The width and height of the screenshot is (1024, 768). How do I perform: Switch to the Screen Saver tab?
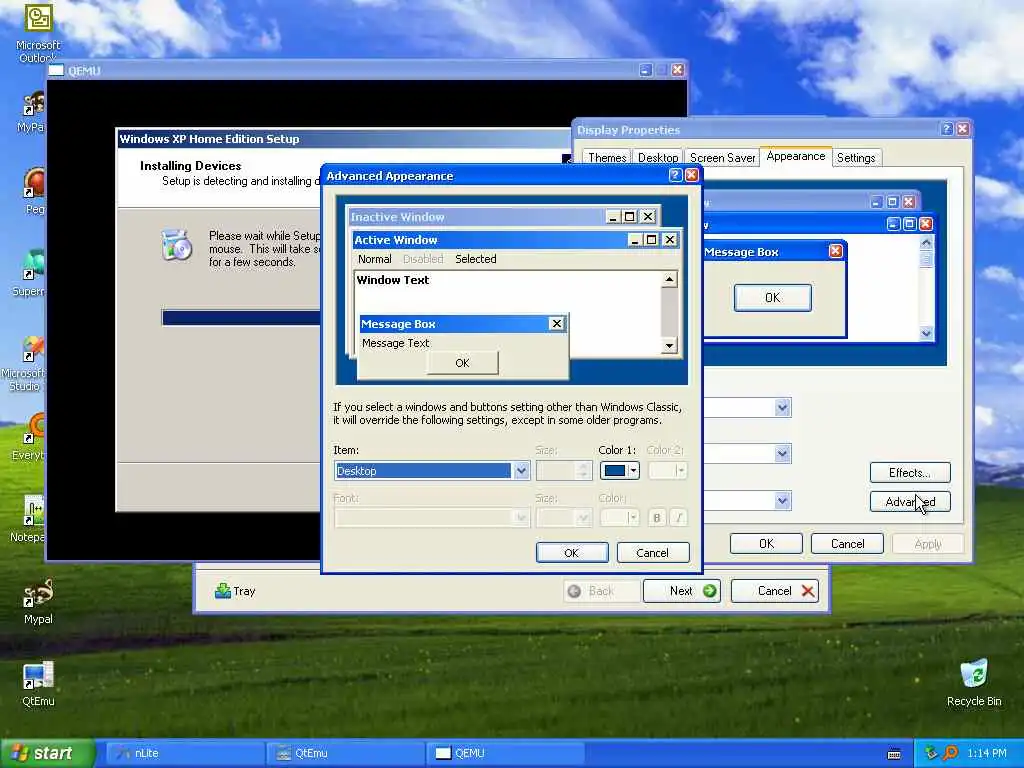point(722,157)
